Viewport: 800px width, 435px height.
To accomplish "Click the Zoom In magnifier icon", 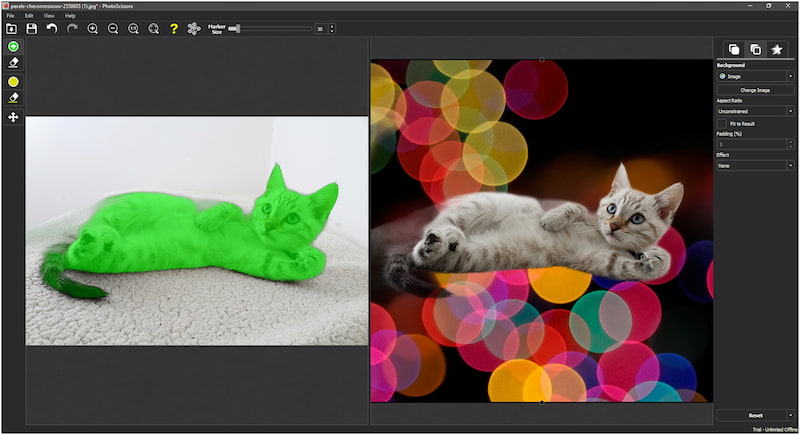I will [93, 29].
